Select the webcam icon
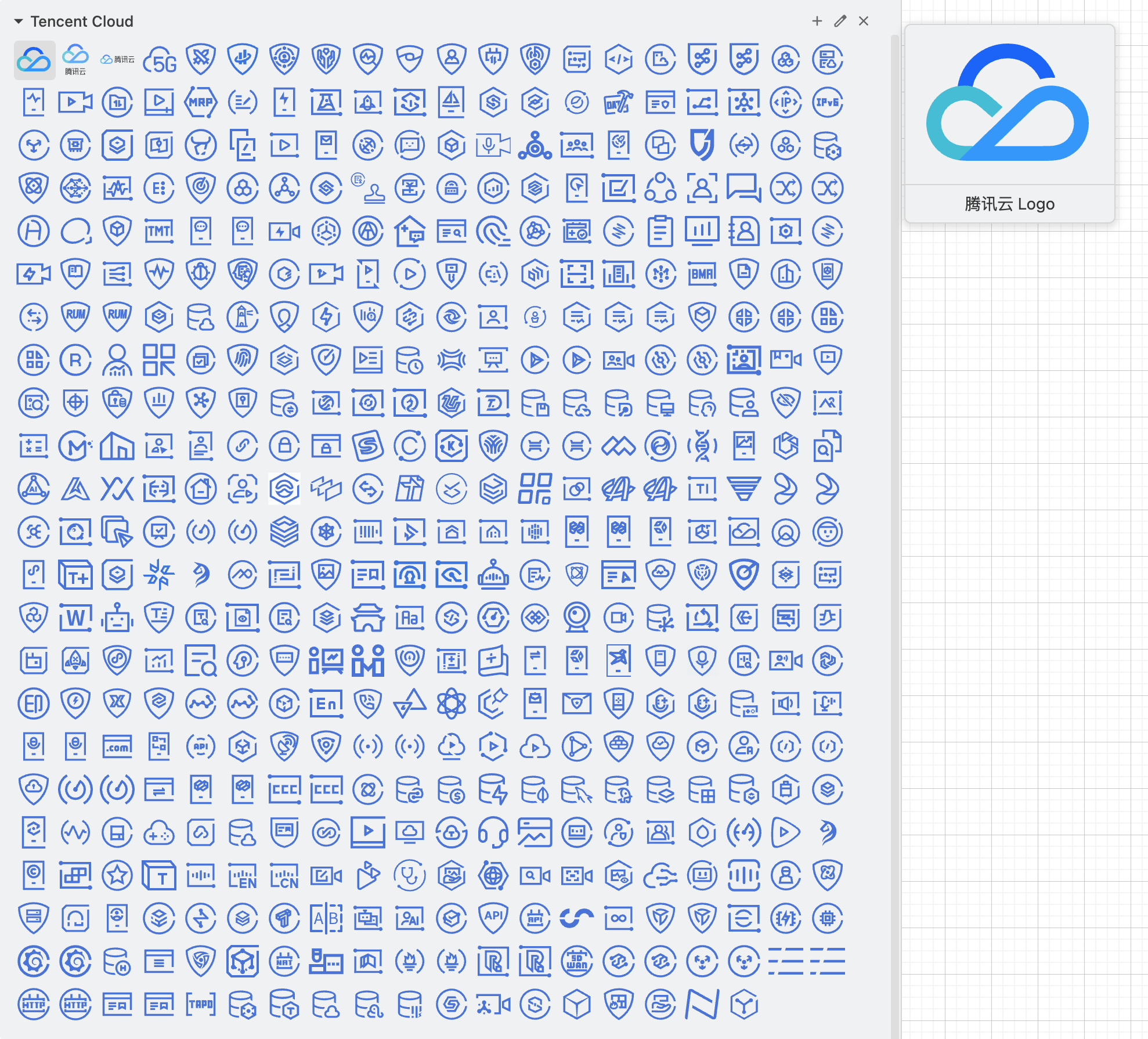This screenshot has height=1039, width=1148. [x=577, y=618]
